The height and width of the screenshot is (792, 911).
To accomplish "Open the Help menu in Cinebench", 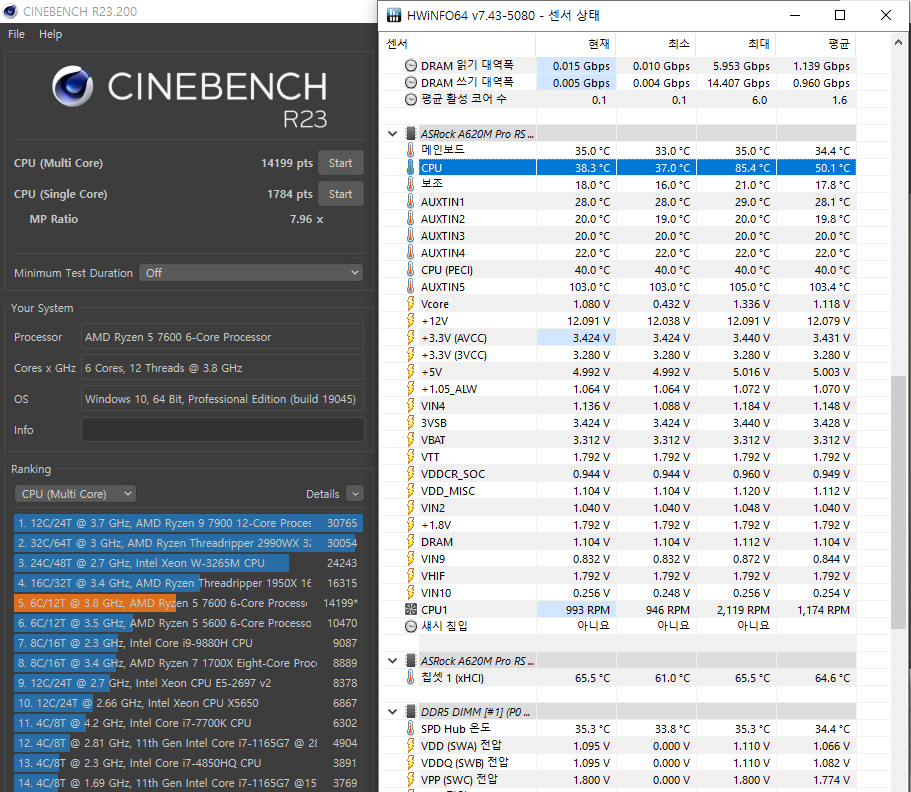I will point(51,34).
